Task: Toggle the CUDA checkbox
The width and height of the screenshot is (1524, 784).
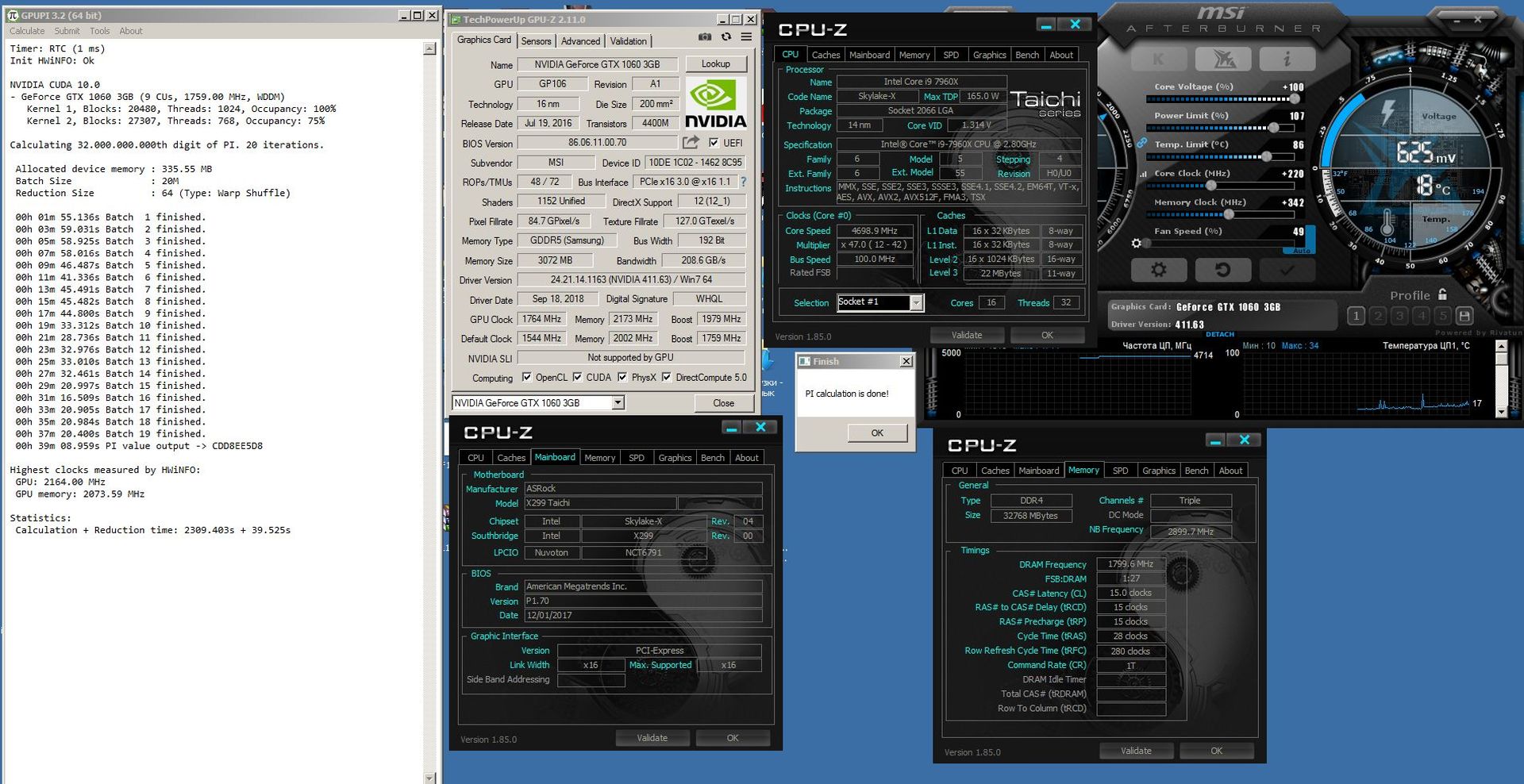Action: tap(577, 377)
